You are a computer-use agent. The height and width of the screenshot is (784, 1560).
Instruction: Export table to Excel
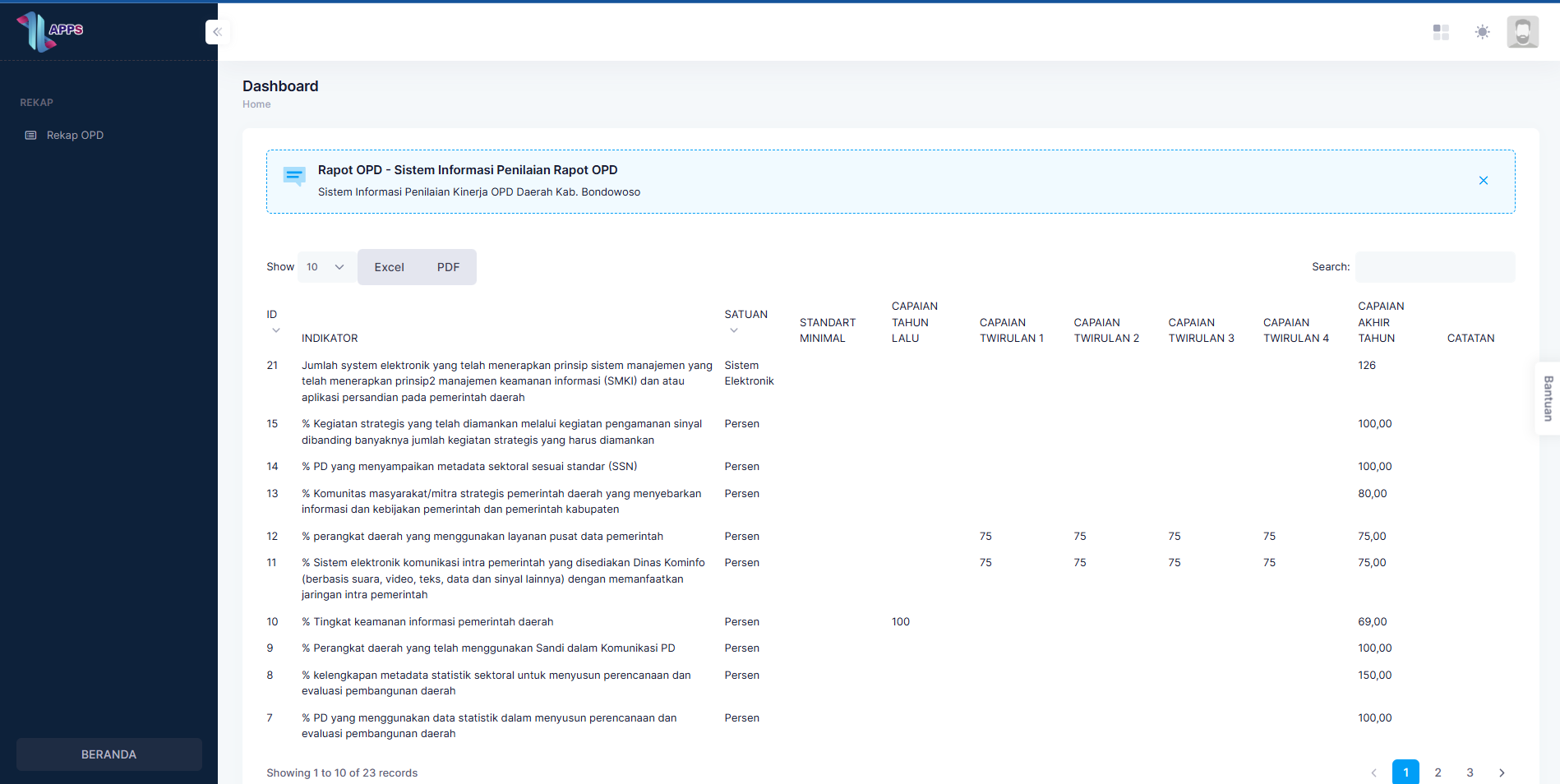pyautogui.click(x=389, y=267)
